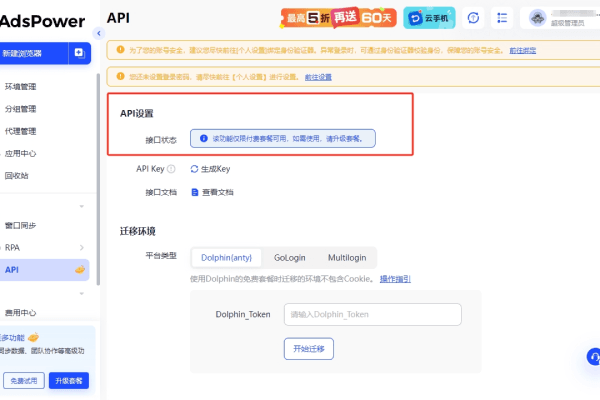Click the info icon in 接口状态 notice
Screen dimensions: 600x400
[204, 138]
